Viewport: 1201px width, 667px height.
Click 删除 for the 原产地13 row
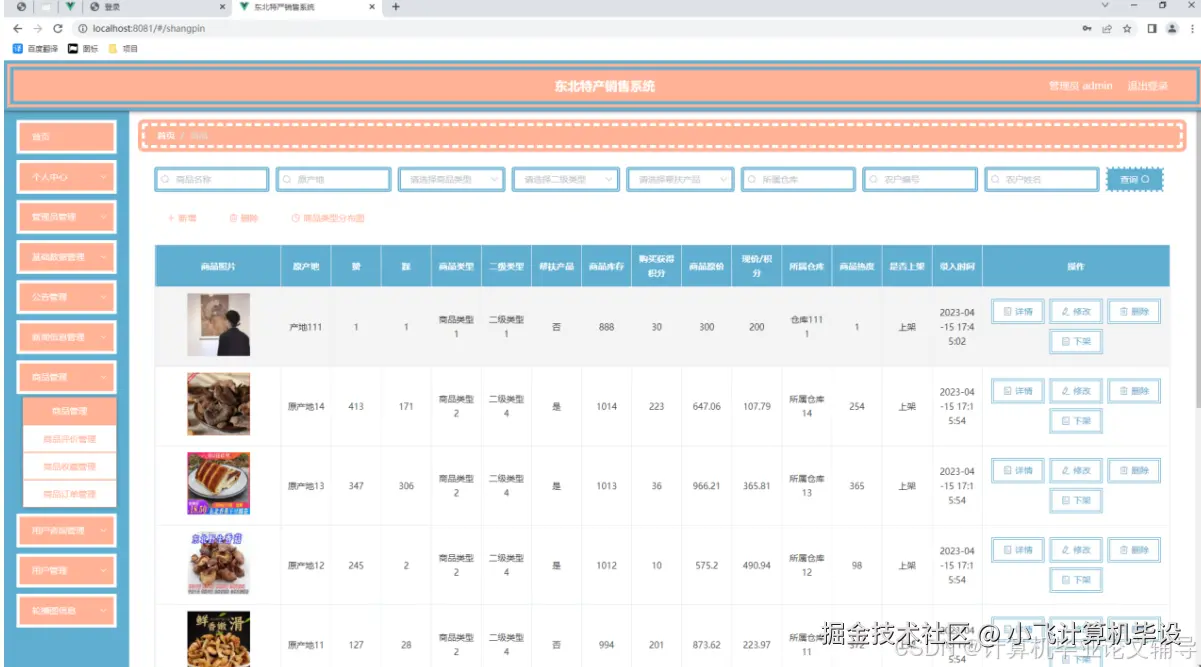tap(1134, 470)
